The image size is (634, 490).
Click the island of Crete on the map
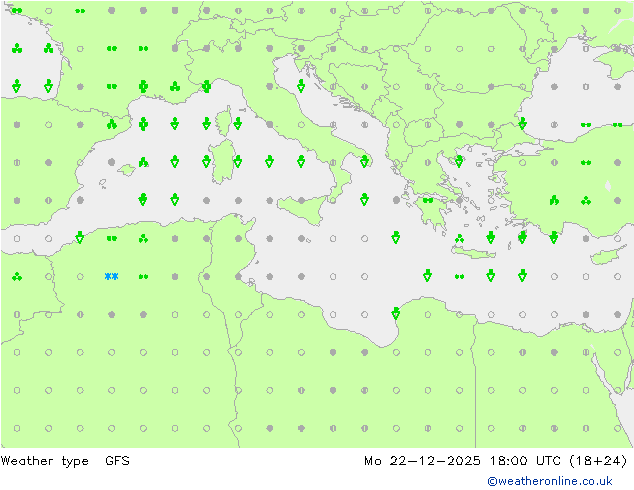pyautogui.click(x=473, y=252)
